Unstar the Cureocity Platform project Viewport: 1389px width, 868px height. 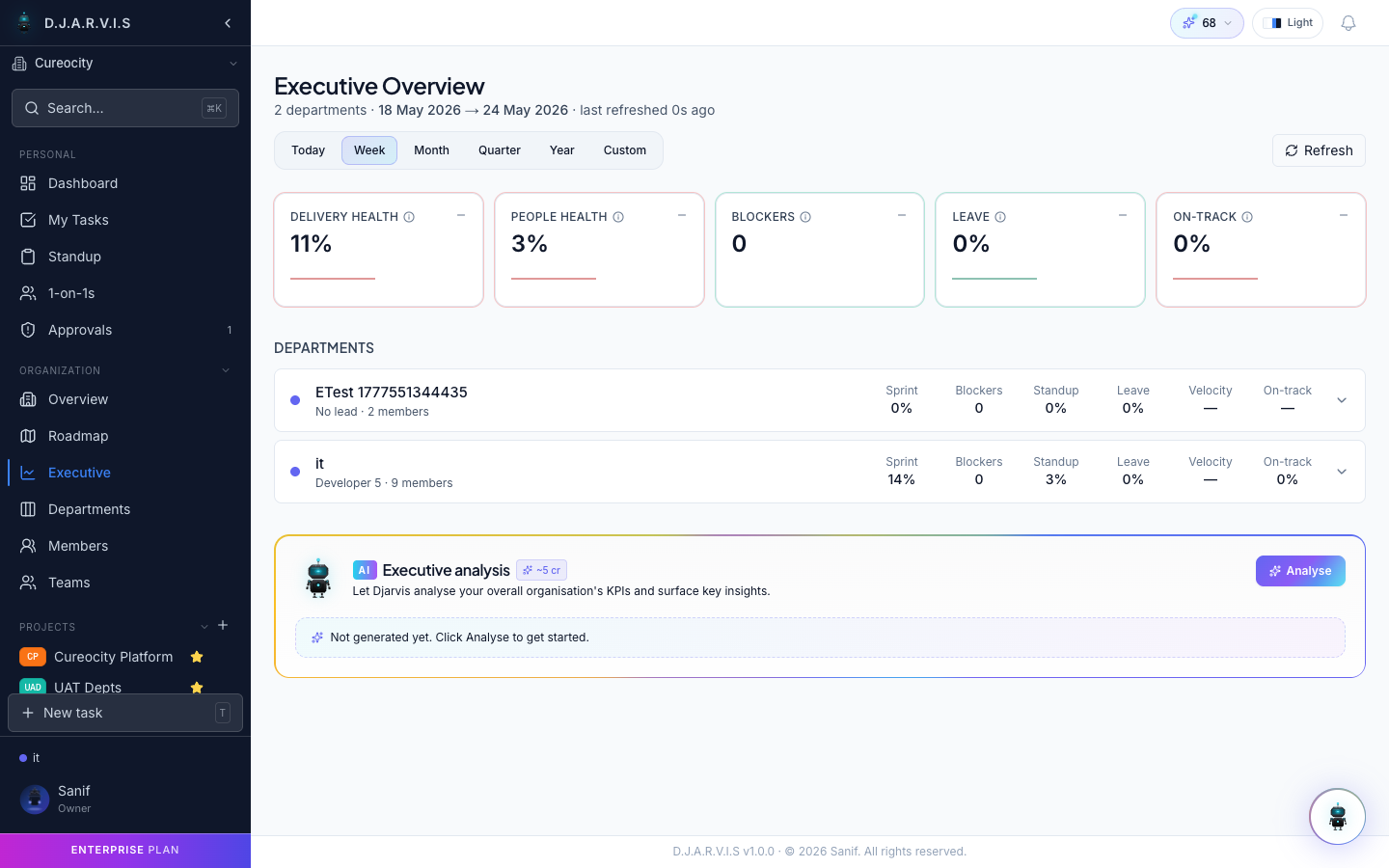click(x=197, y=657)
